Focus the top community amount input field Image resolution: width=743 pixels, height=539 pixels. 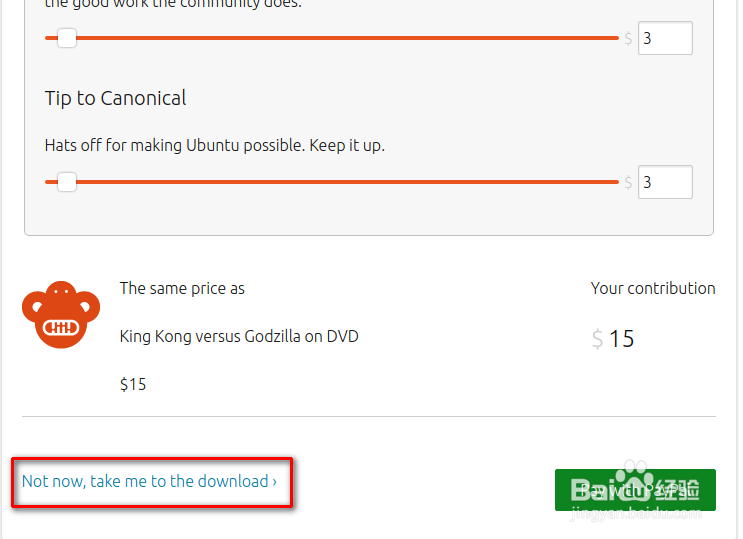point(665,38)
